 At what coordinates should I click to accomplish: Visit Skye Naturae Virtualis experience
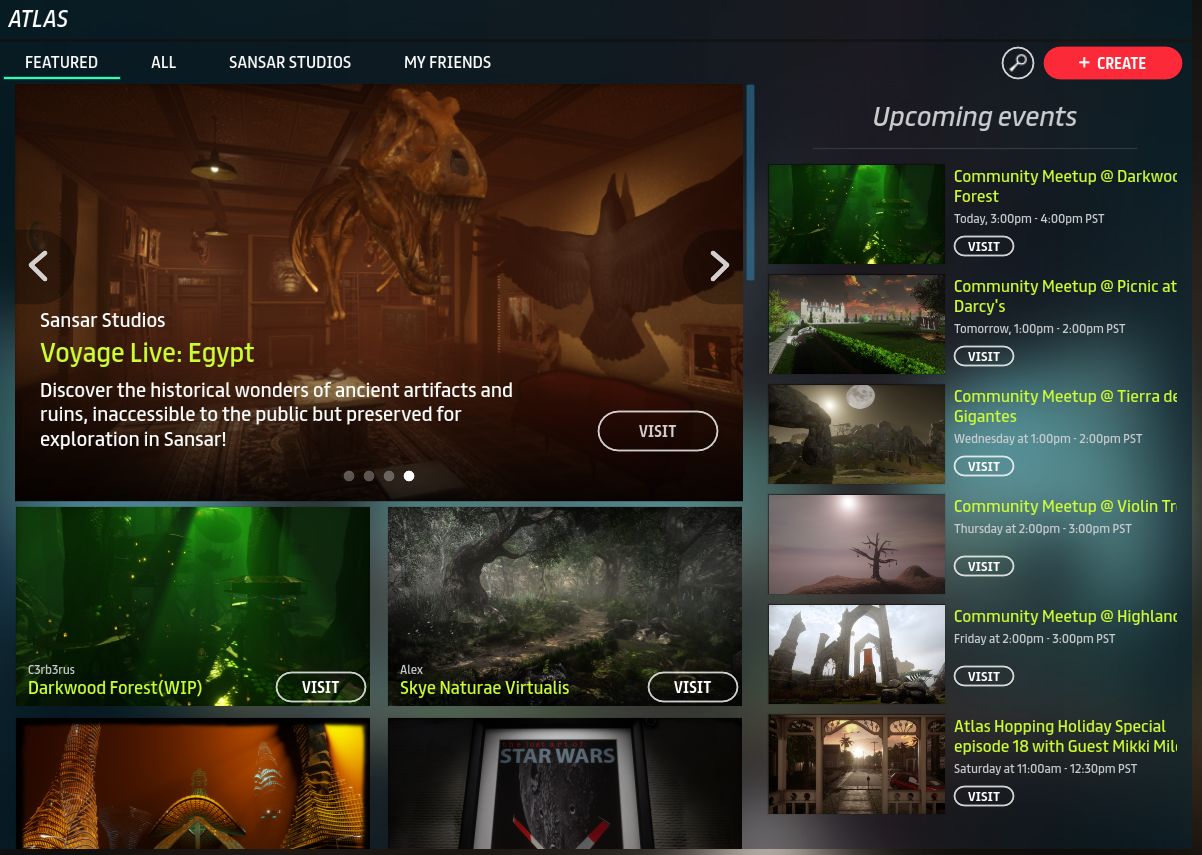point(692,687)
